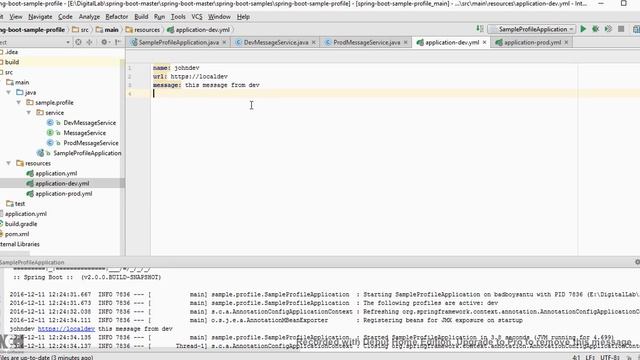
Task: Hide the project tool window
Action: (118, 42)
